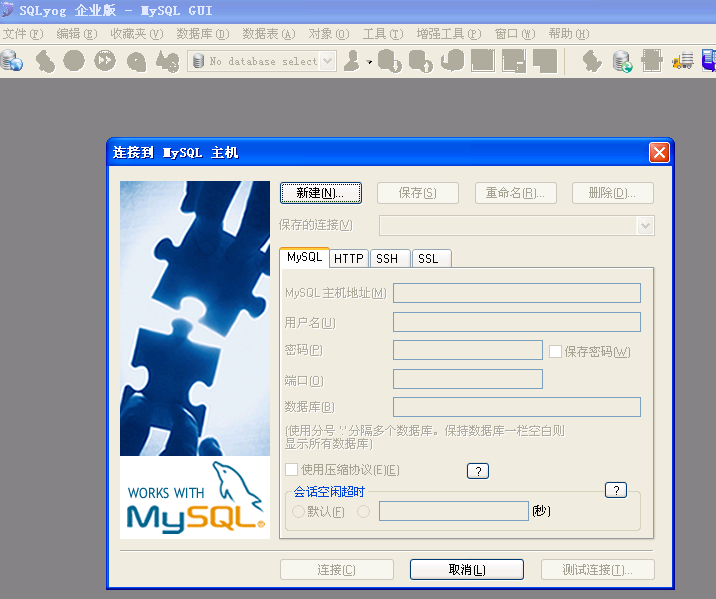Open dropdown arrow next to user manager icon
The width and height of the screenshot is (716, 599).
click(x=369, y=62)
